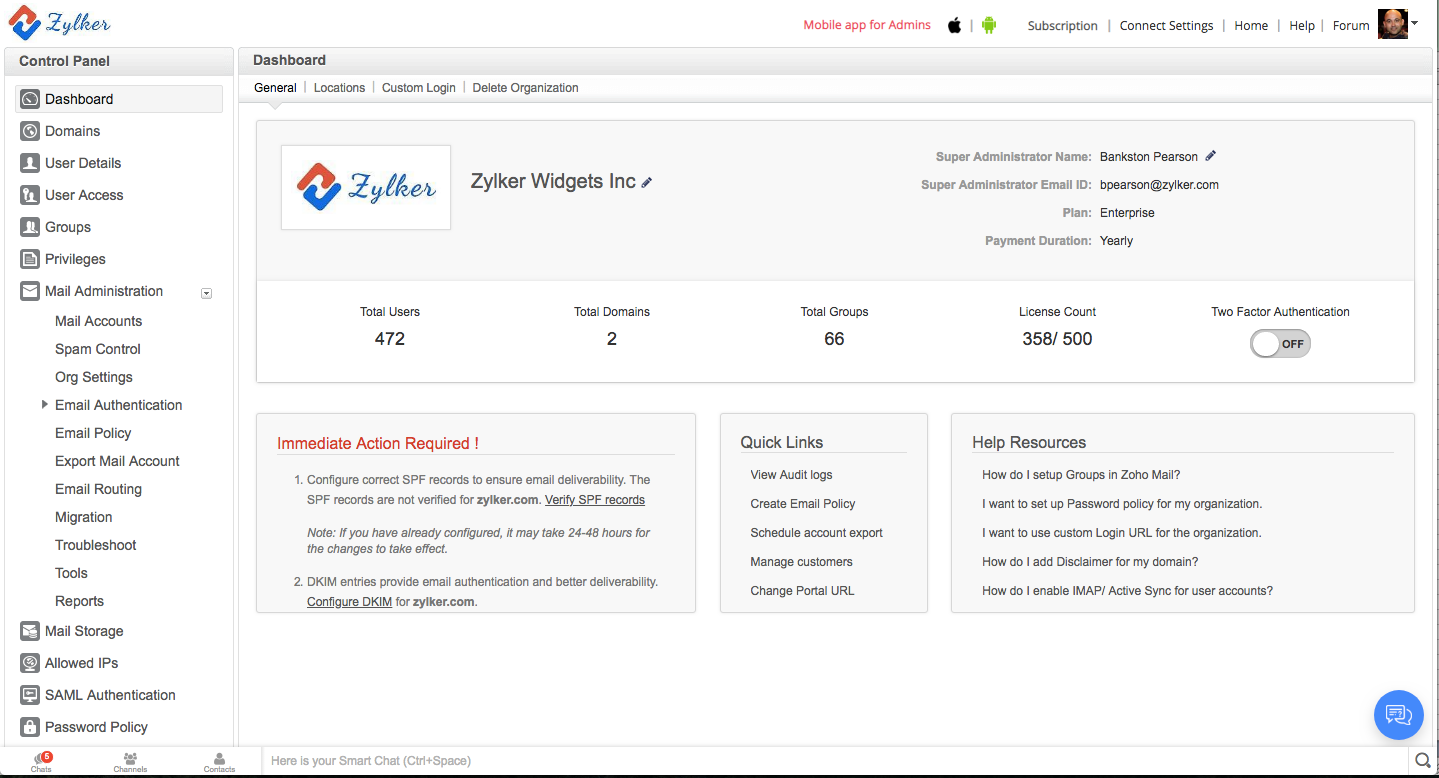Click the Verify SPF records link
This screenshot has height=778, width=1439.
point(594,500)
